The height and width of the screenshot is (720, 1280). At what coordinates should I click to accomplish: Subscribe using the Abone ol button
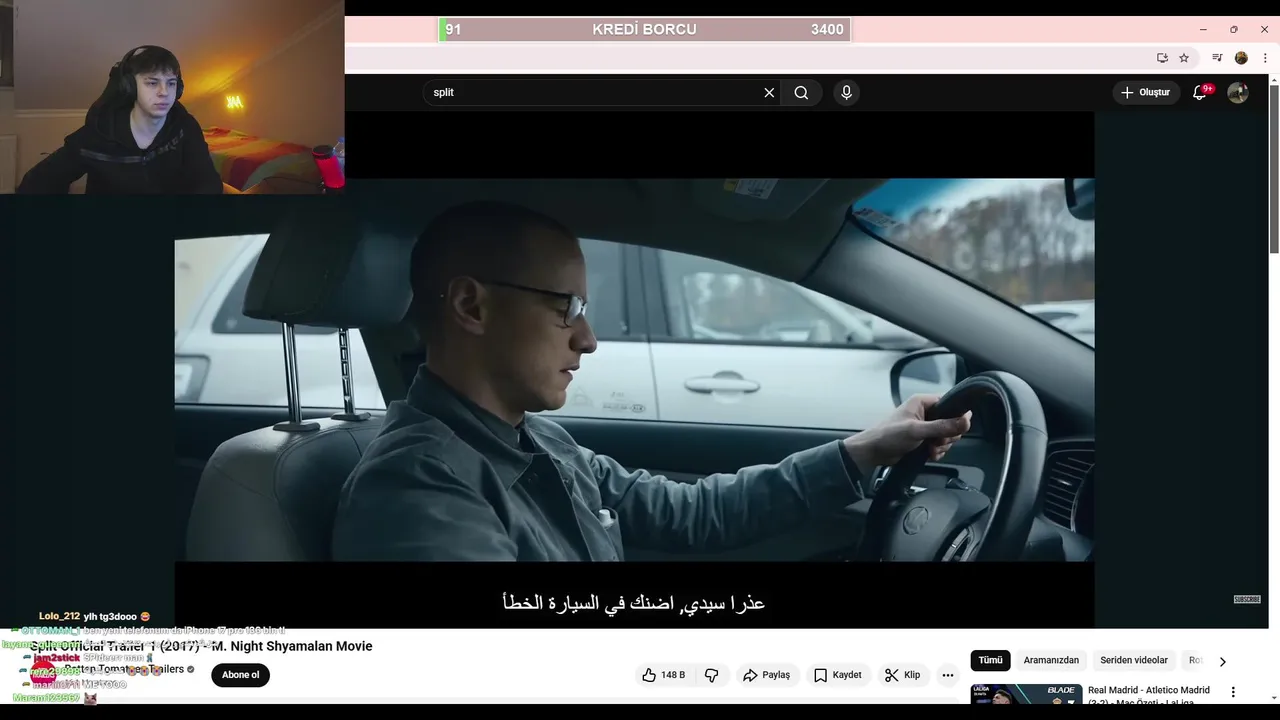[x=240, y=675]
